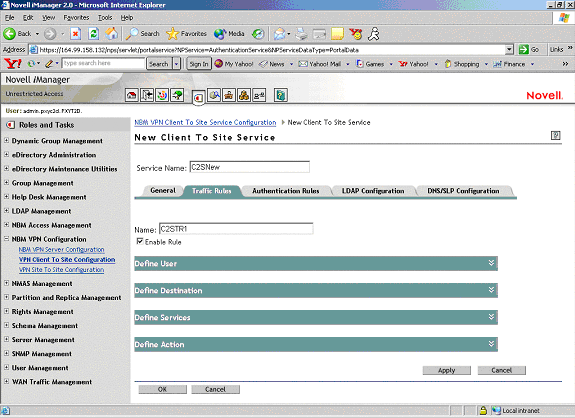Screen dimensions: 575x418
Task: Follow NBM VPN Client To Site Service Configuration breadcrumb
Action: (205, 122)
